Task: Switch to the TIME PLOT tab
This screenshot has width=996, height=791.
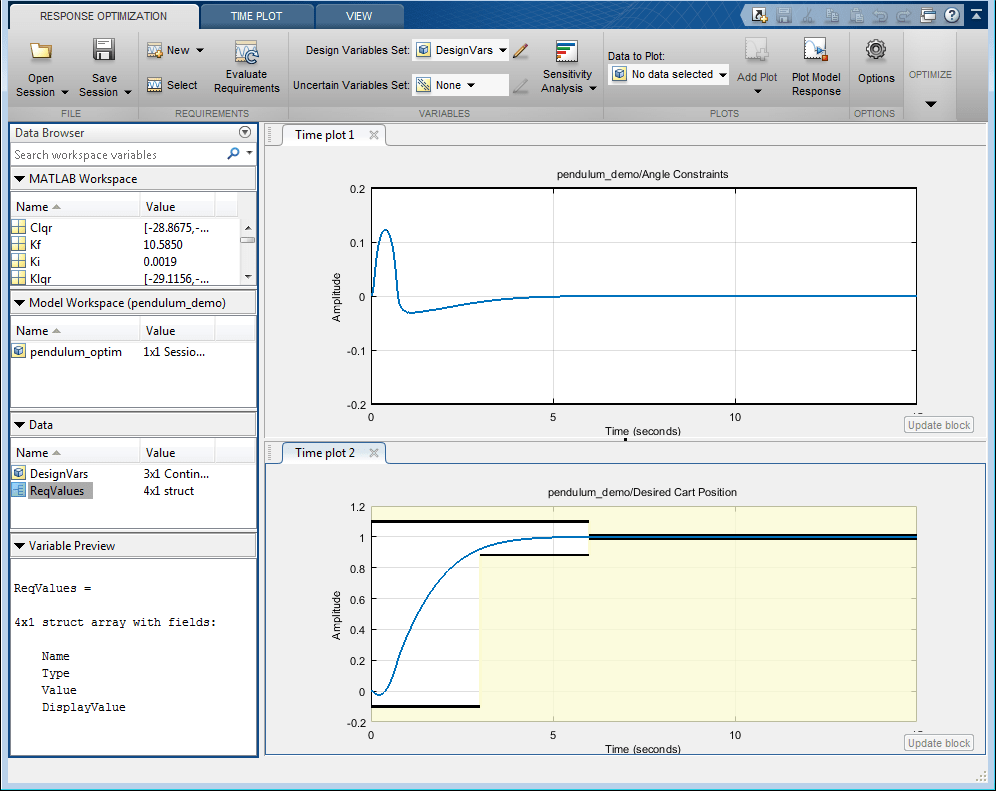Action: click(x=257, y=16)
